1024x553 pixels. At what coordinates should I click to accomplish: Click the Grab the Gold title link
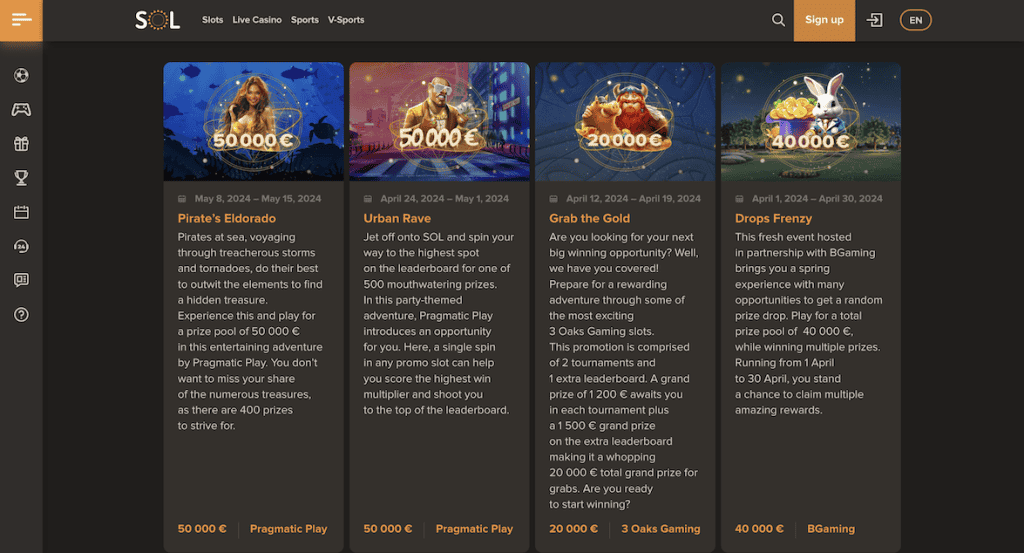(x=589, y=218)
